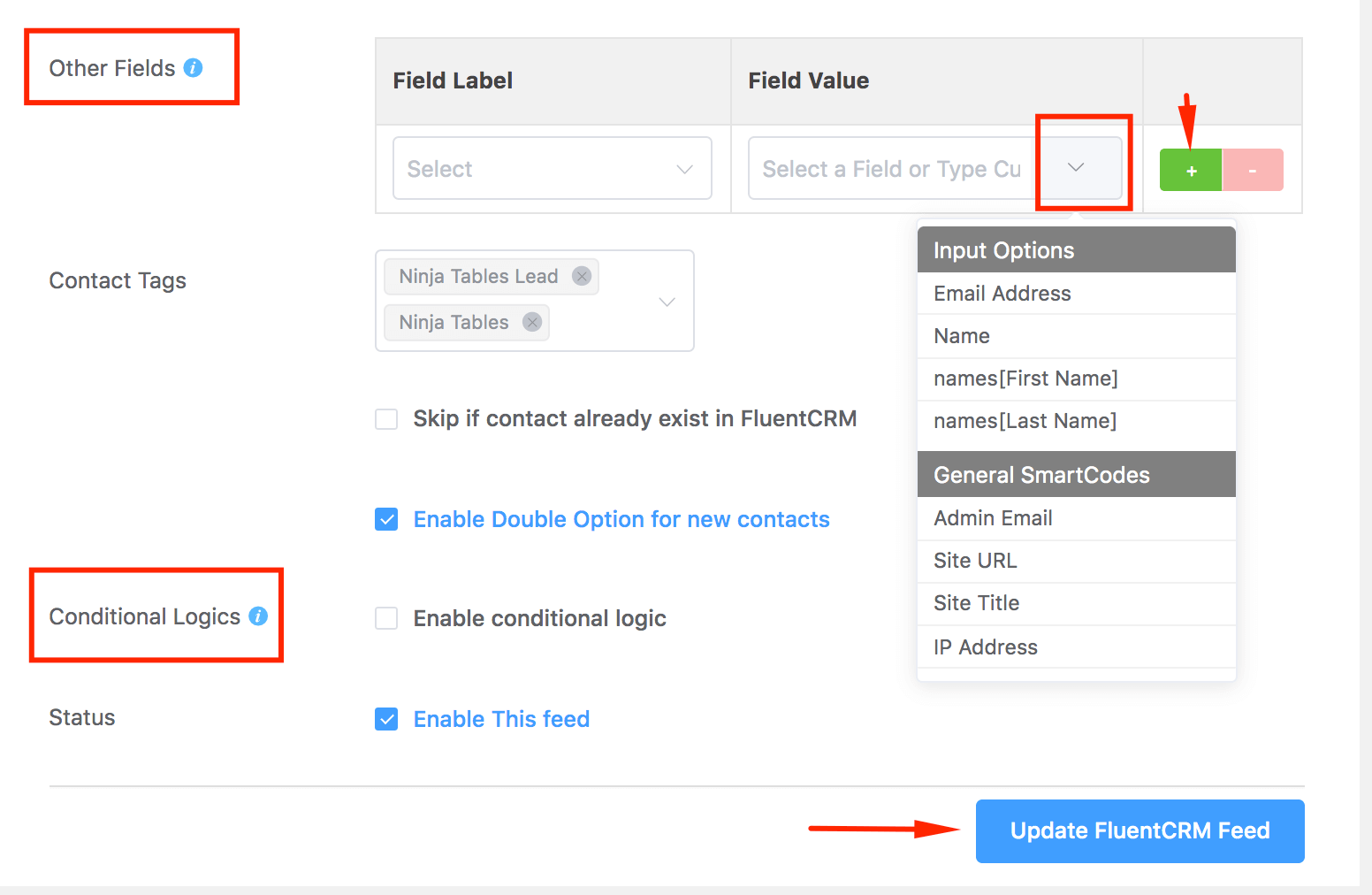Screen dimensions: 1372x895
Task: Remove the Ninja Tables Lead tag
Action: (x=581, y=276)
